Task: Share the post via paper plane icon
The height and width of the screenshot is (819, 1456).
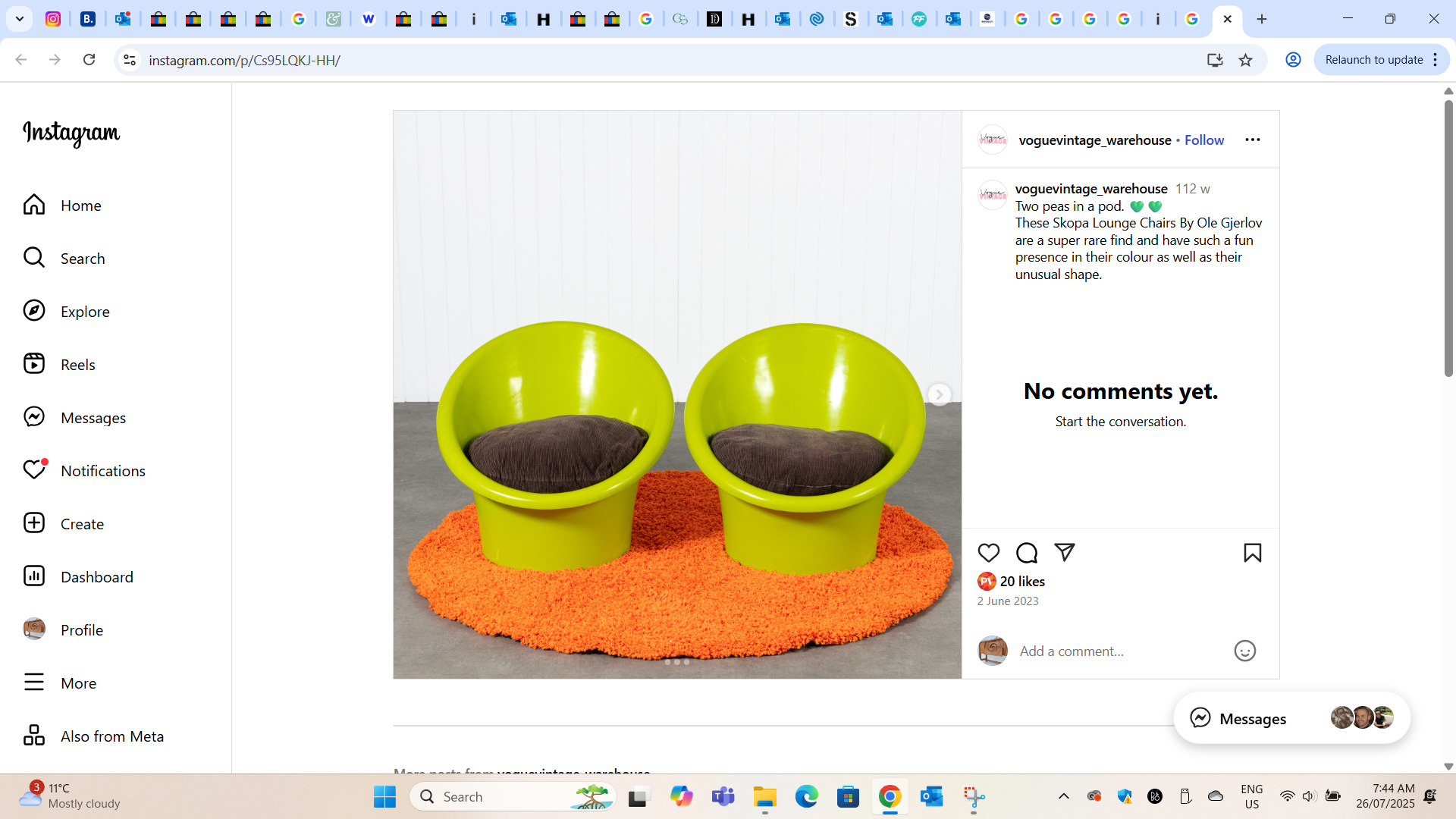Action: (1065, 553)
